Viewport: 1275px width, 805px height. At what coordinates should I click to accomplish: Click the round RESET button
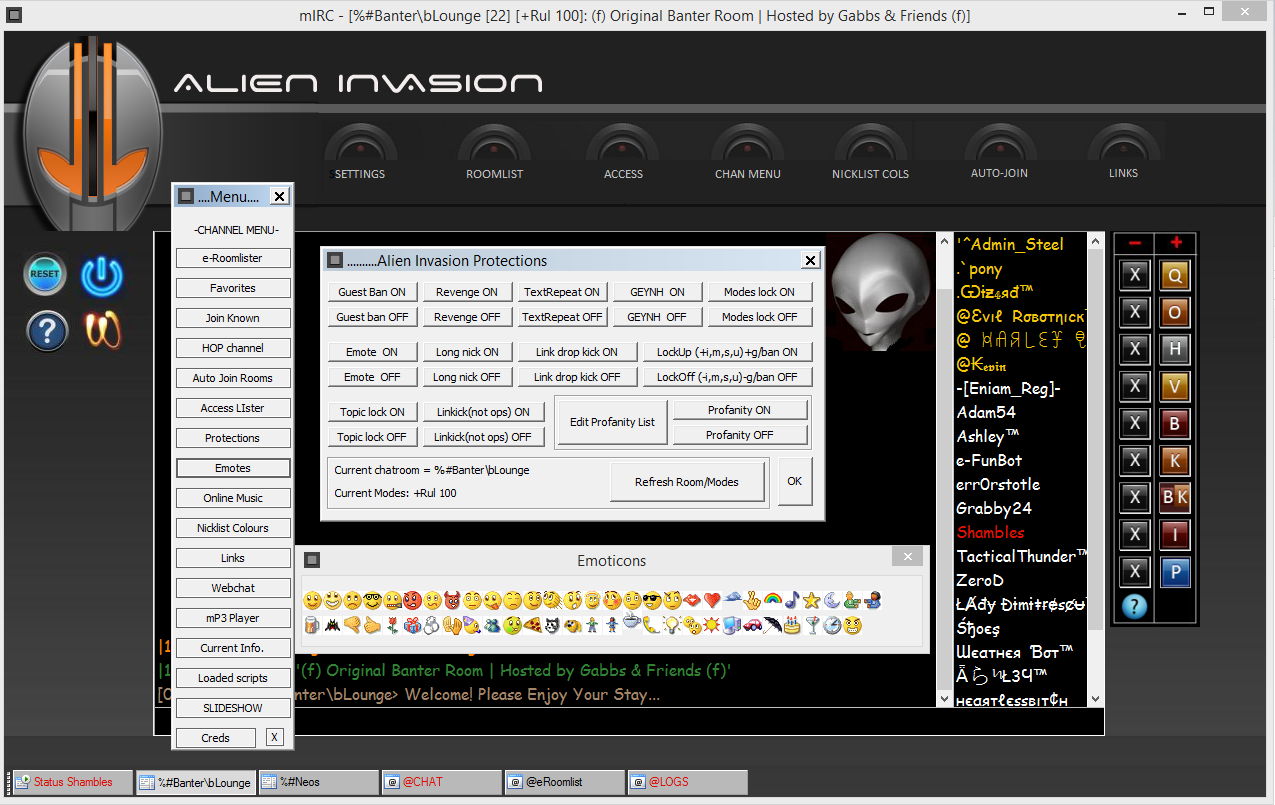(45, 274)
